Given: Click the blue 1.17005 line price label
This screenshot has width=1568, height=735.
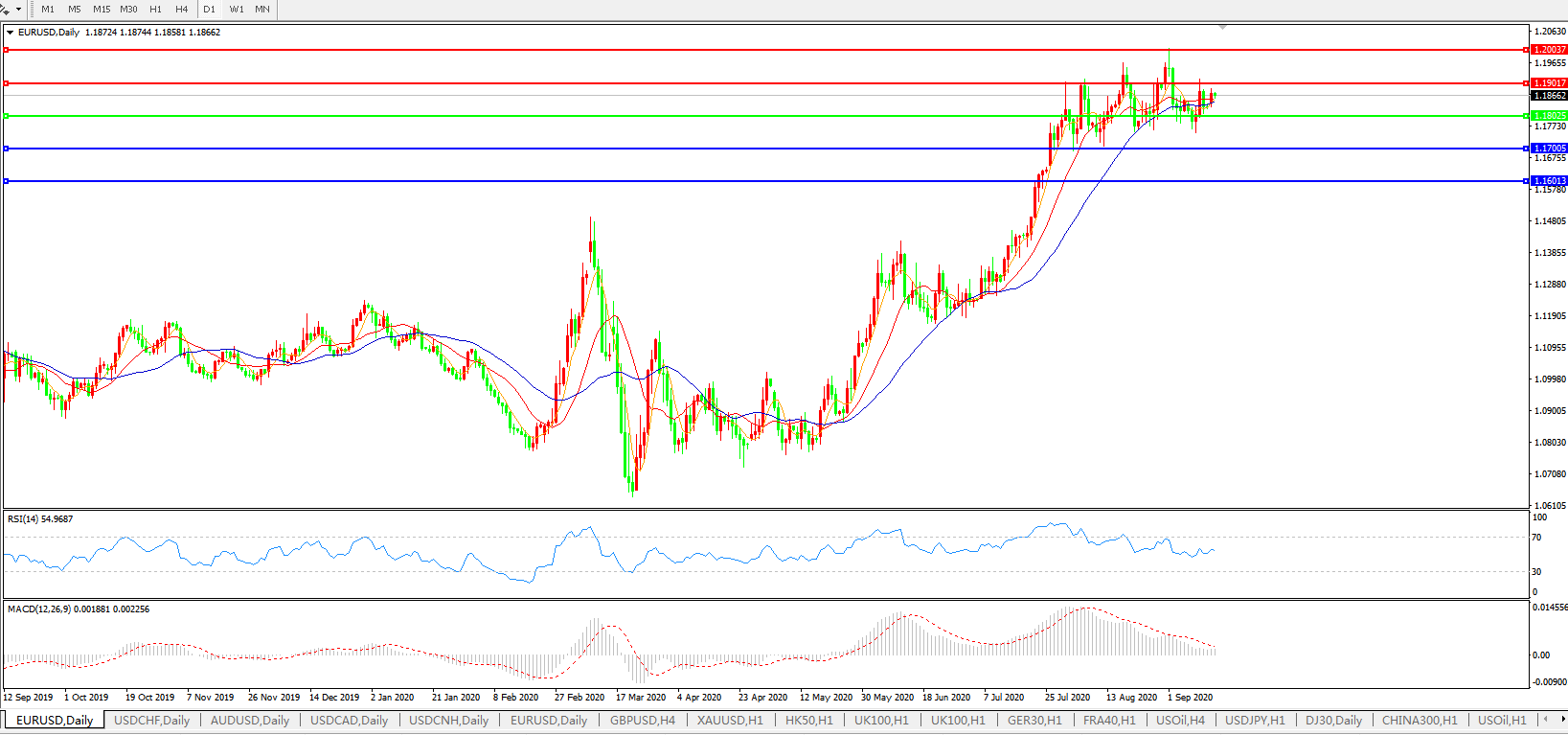Looking at the screenshot, I should point(1549,149).
